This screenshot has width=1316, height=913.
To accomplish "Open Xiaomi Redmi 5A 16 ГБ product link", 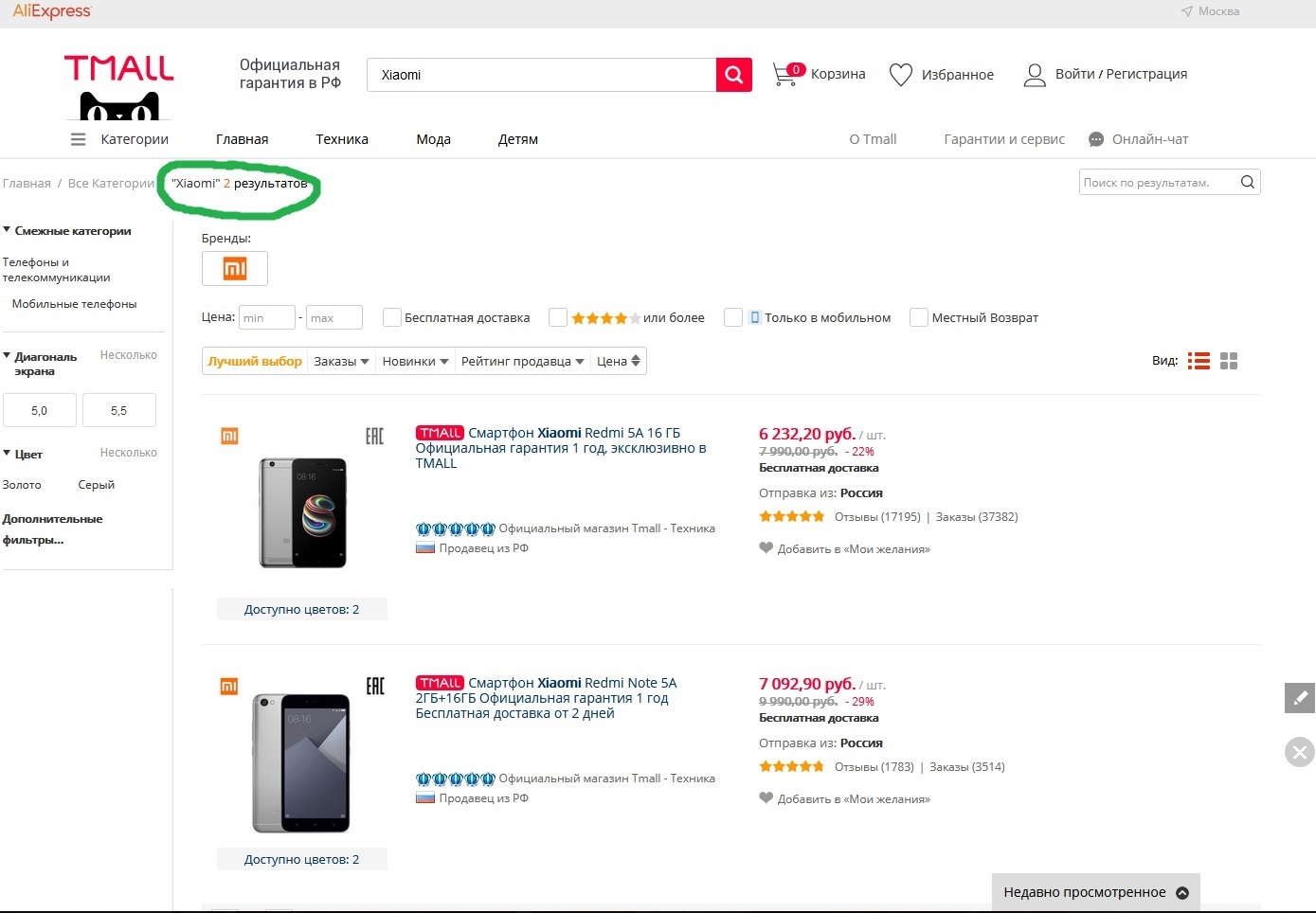I will [574, 433].
